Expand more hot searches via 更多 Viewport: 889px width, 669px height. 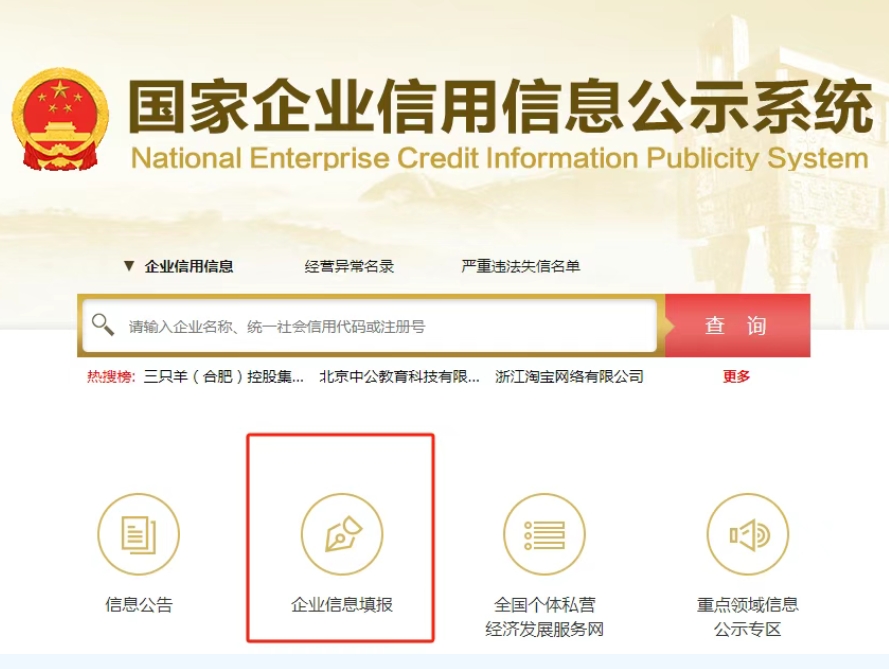point(736,376)
